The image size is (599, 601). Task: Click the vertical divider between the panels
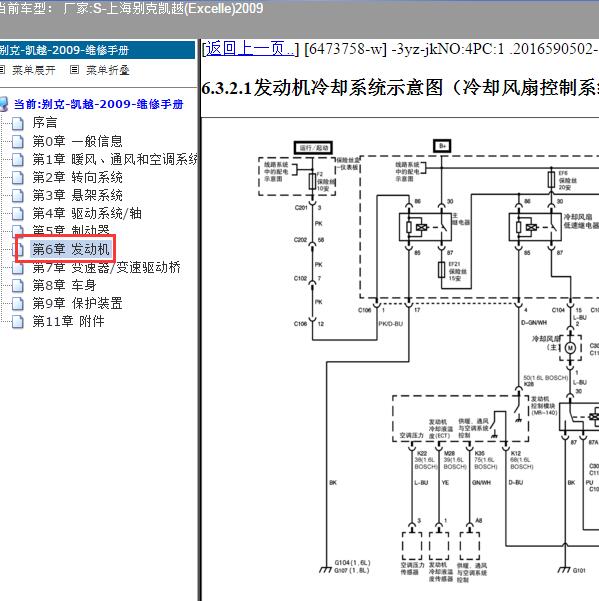click(x=199, y=320)
